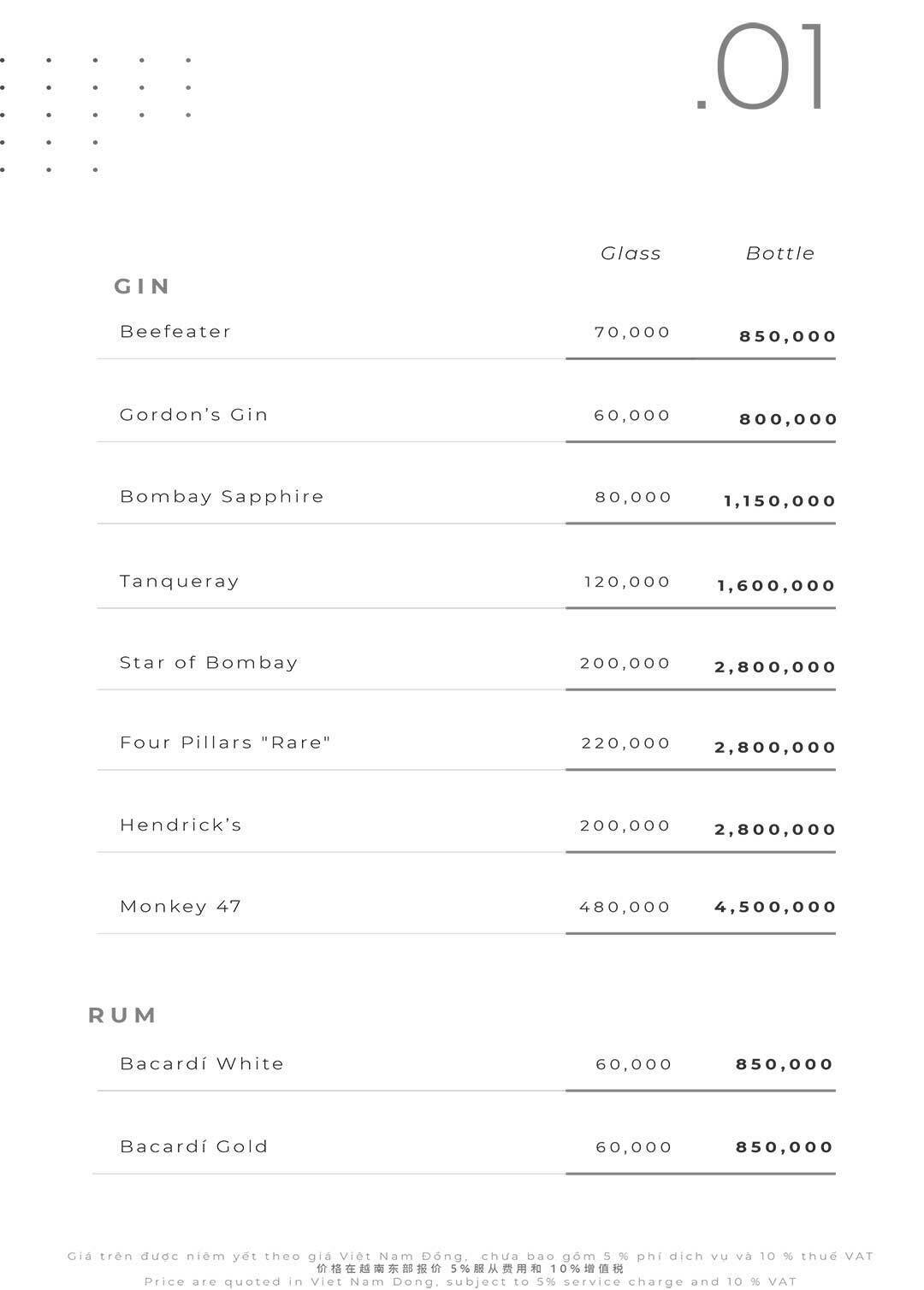
Task: Click Monkey 47 bottle price 4,500,000
Action: [x=775, y=907]
